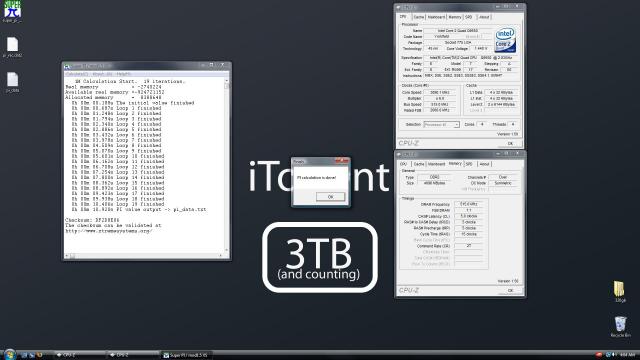The image size is (640, 360).
Task: Click the Intel Core 2 logo in CPU-Z
Action: 505,40
